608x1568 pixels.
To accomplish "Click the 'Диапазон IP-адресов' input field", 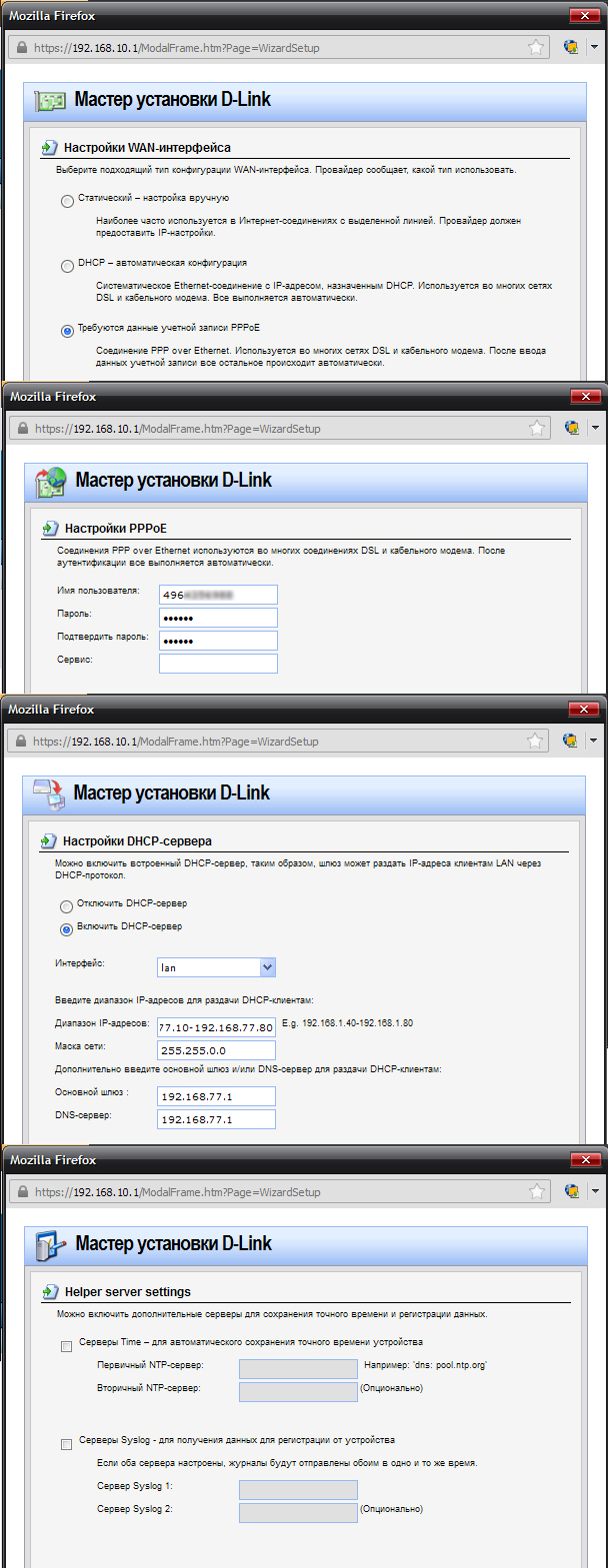I will click(x=216, y=1026).
